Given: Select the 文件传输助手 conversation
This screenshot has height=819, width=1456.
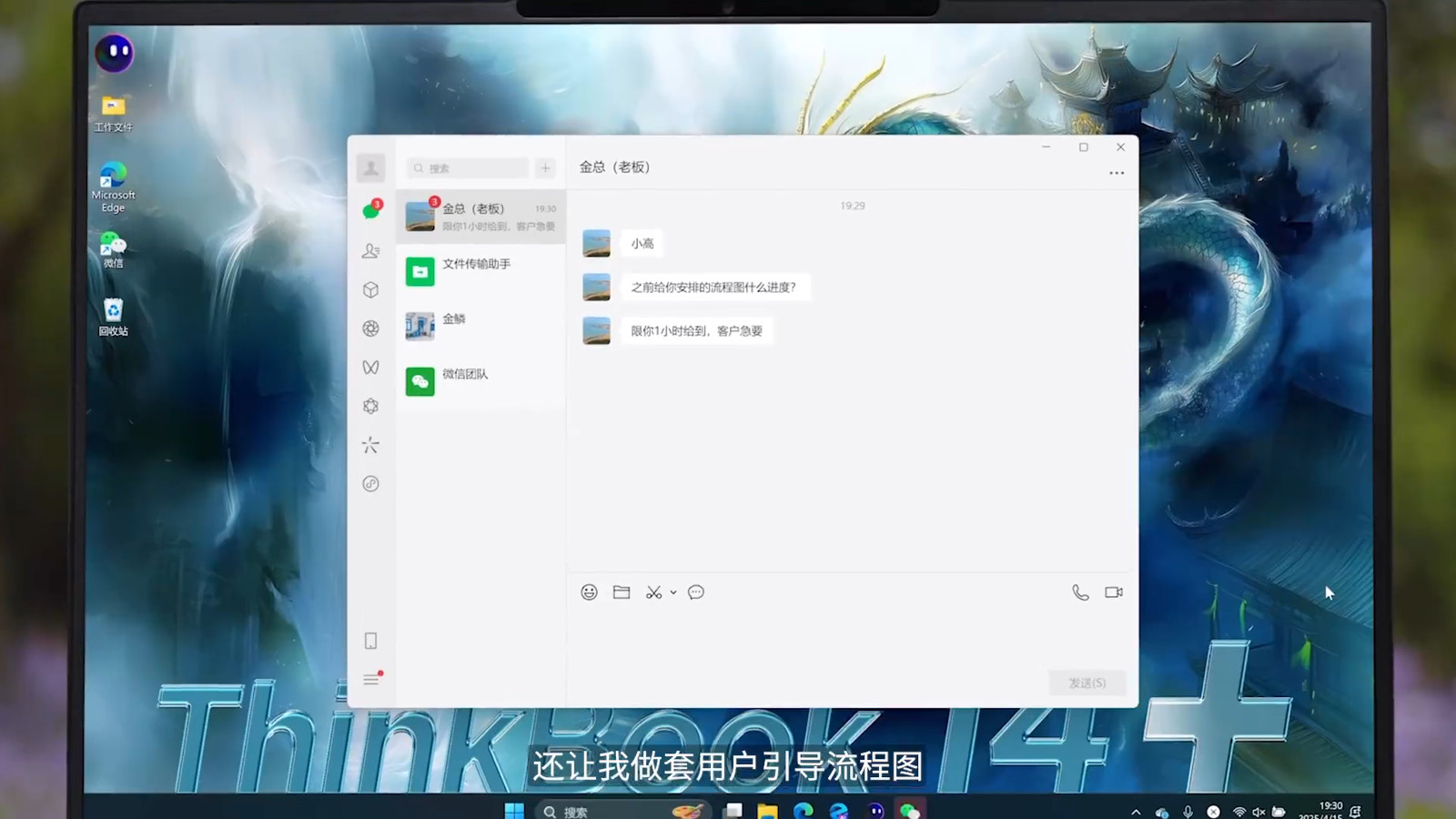Looking at the screenshot, I should (480, 271).
